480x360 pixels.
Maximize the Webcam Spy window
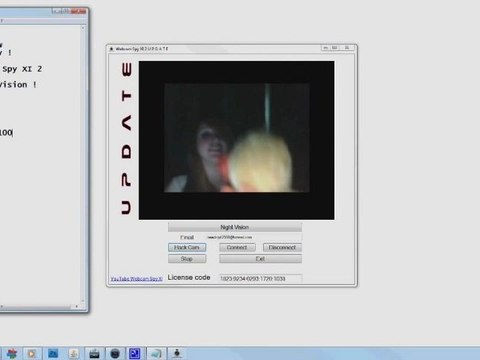pos(335,48)
